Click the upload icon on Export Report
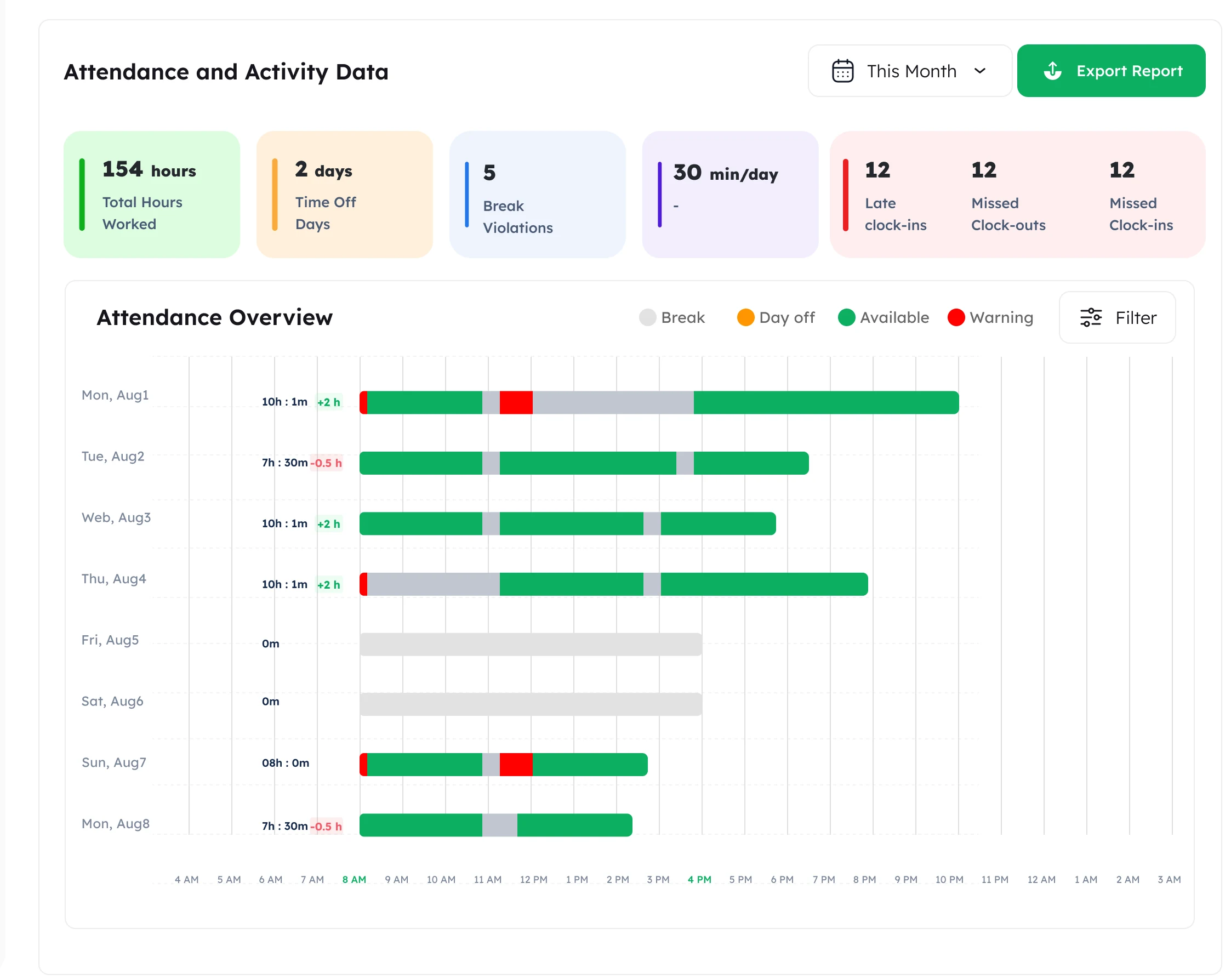 1052,71
